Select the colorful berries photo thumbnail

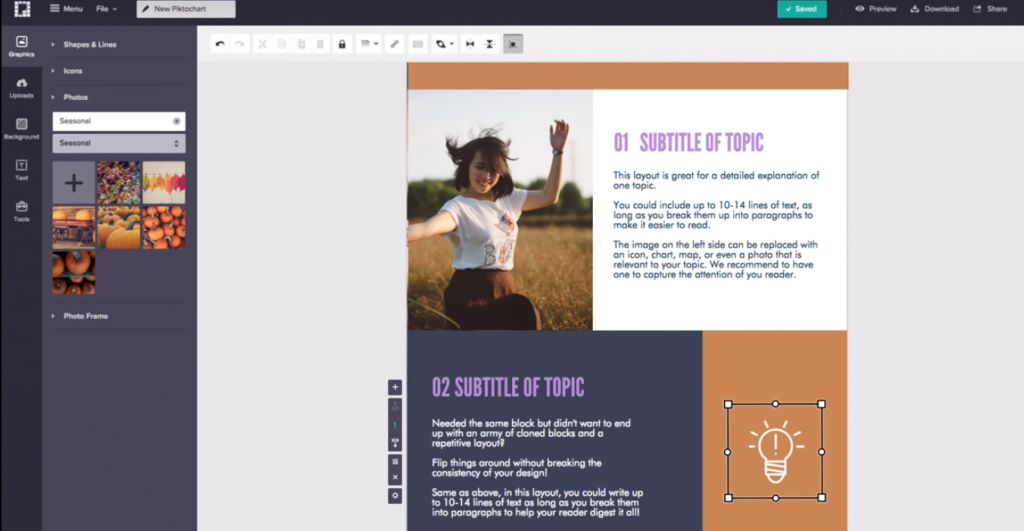pyautogui.click(x=118, y=183)
